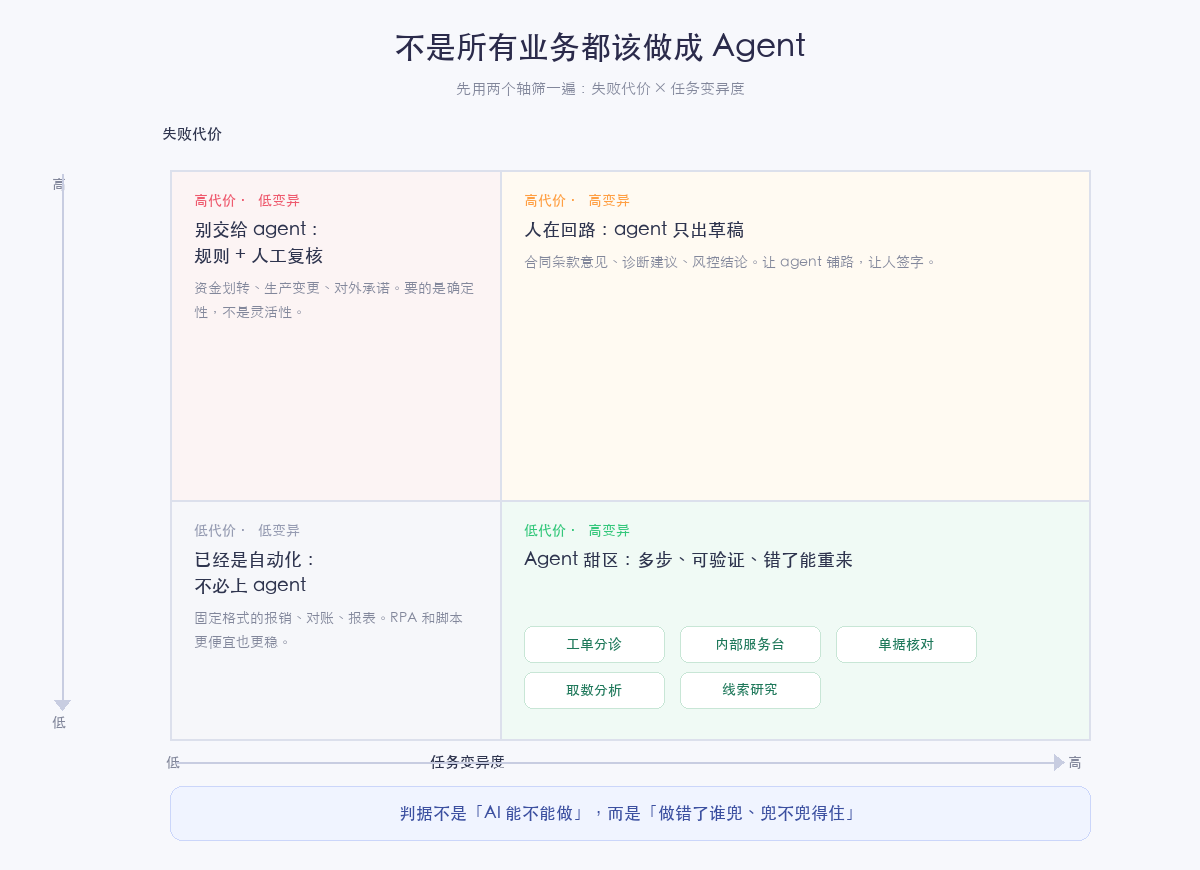Screen dimensions: 1200x870
Task: Click the downward arrowhead on vertical axis
Action: click(63, 705)
